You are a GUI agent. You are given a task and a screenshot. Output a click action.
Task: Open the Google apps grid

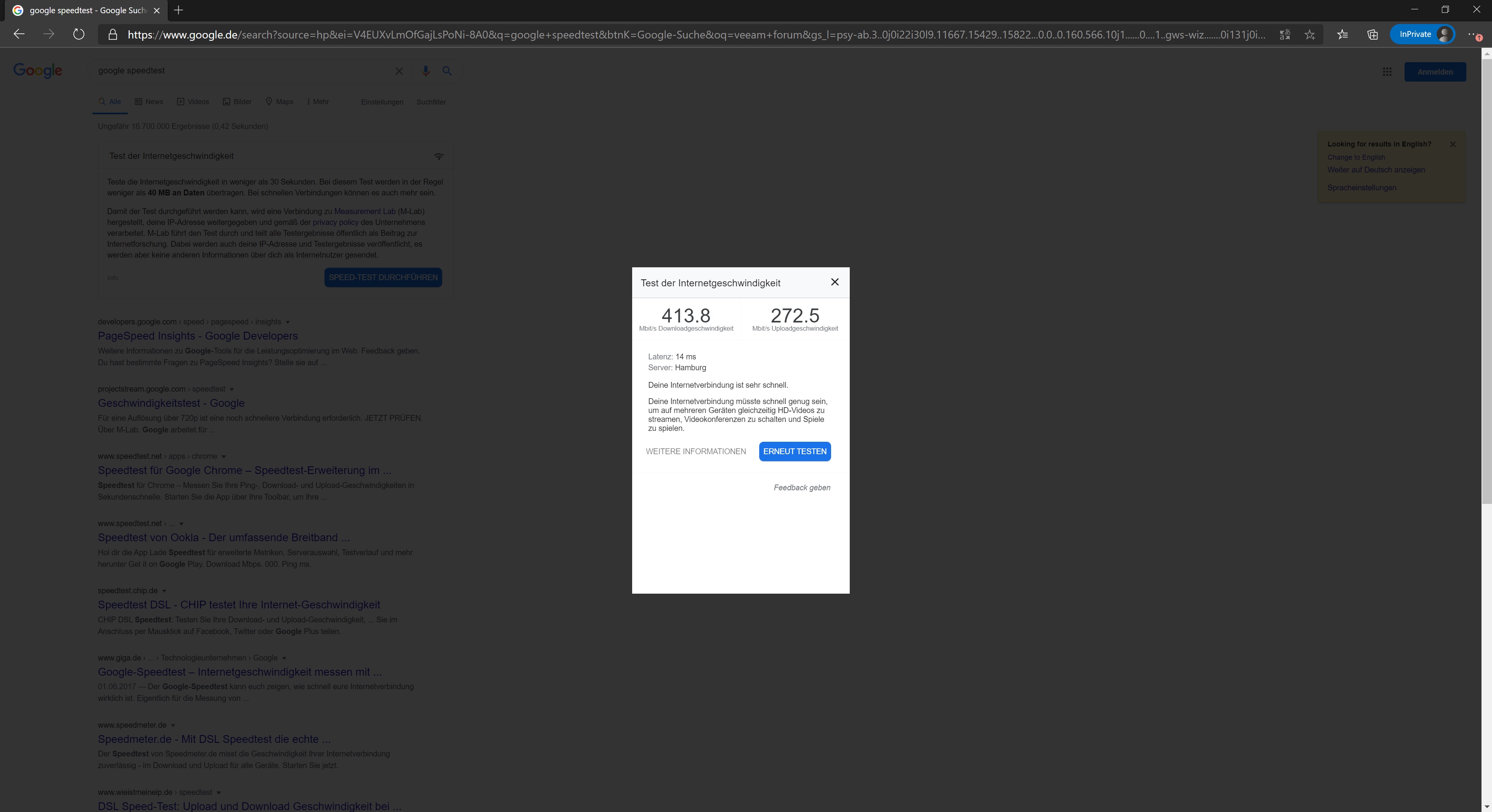[x=1387, y=72]
